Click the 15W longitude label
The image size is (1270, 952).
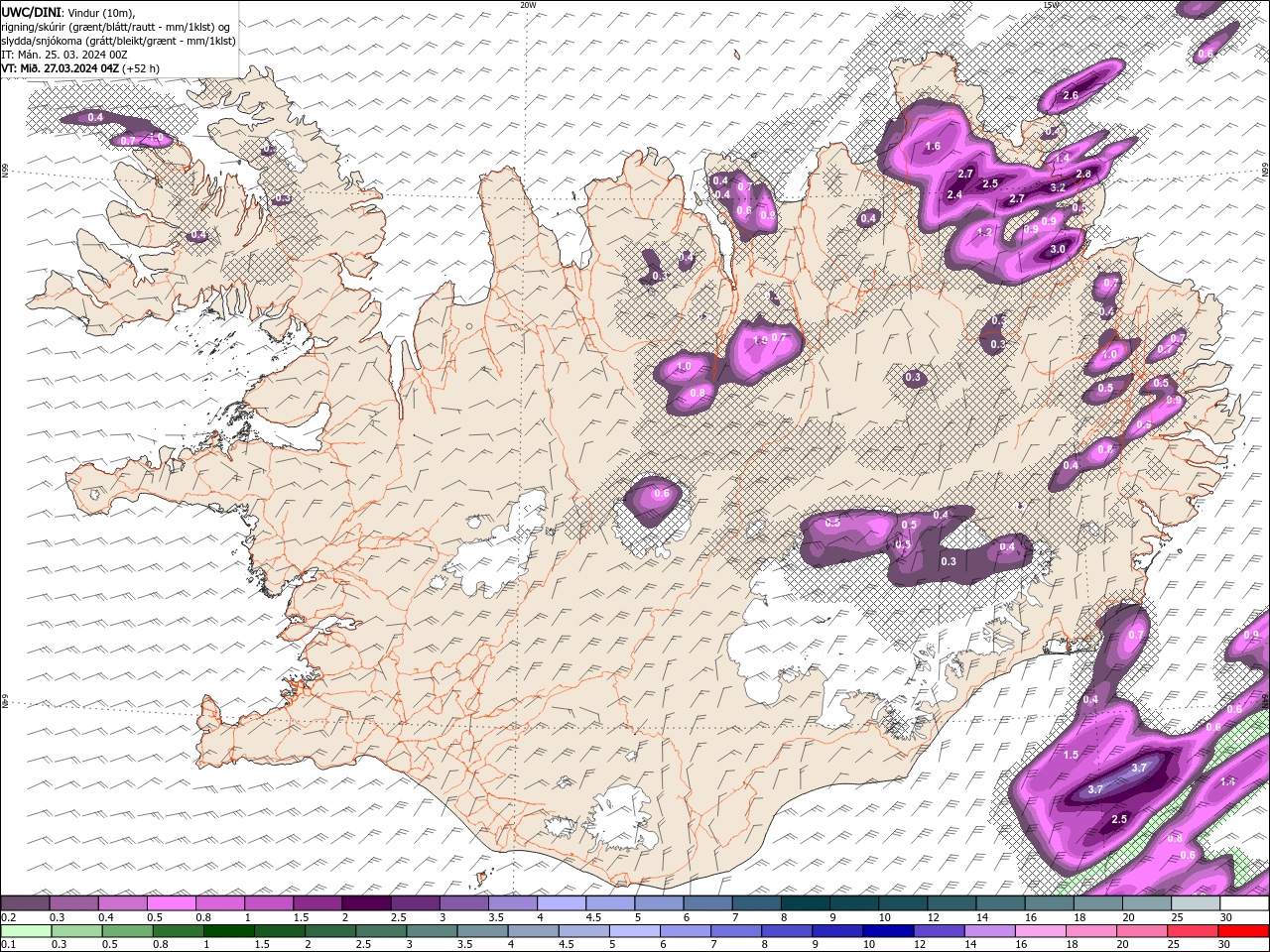1051,5
